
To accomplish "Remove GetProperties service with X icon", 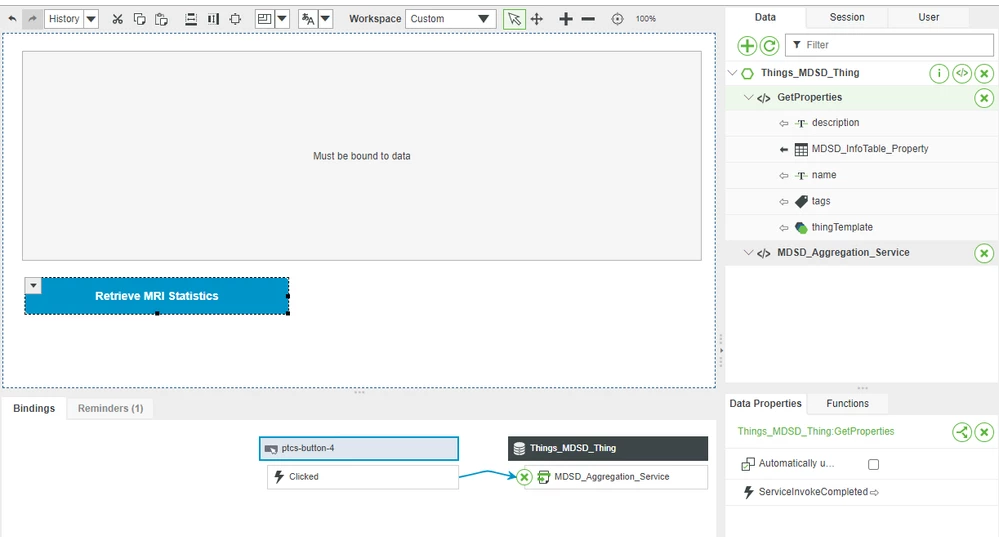I will click(x=984, y=98).
